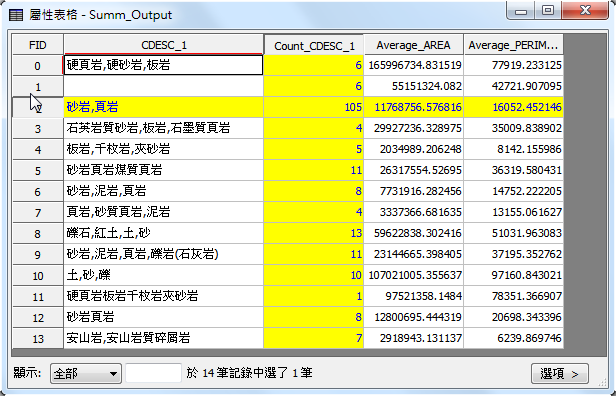Click cell 硬頁岩板岩千枚岩夾砂岩
616x396 pixels.
(x=163, y=296)
